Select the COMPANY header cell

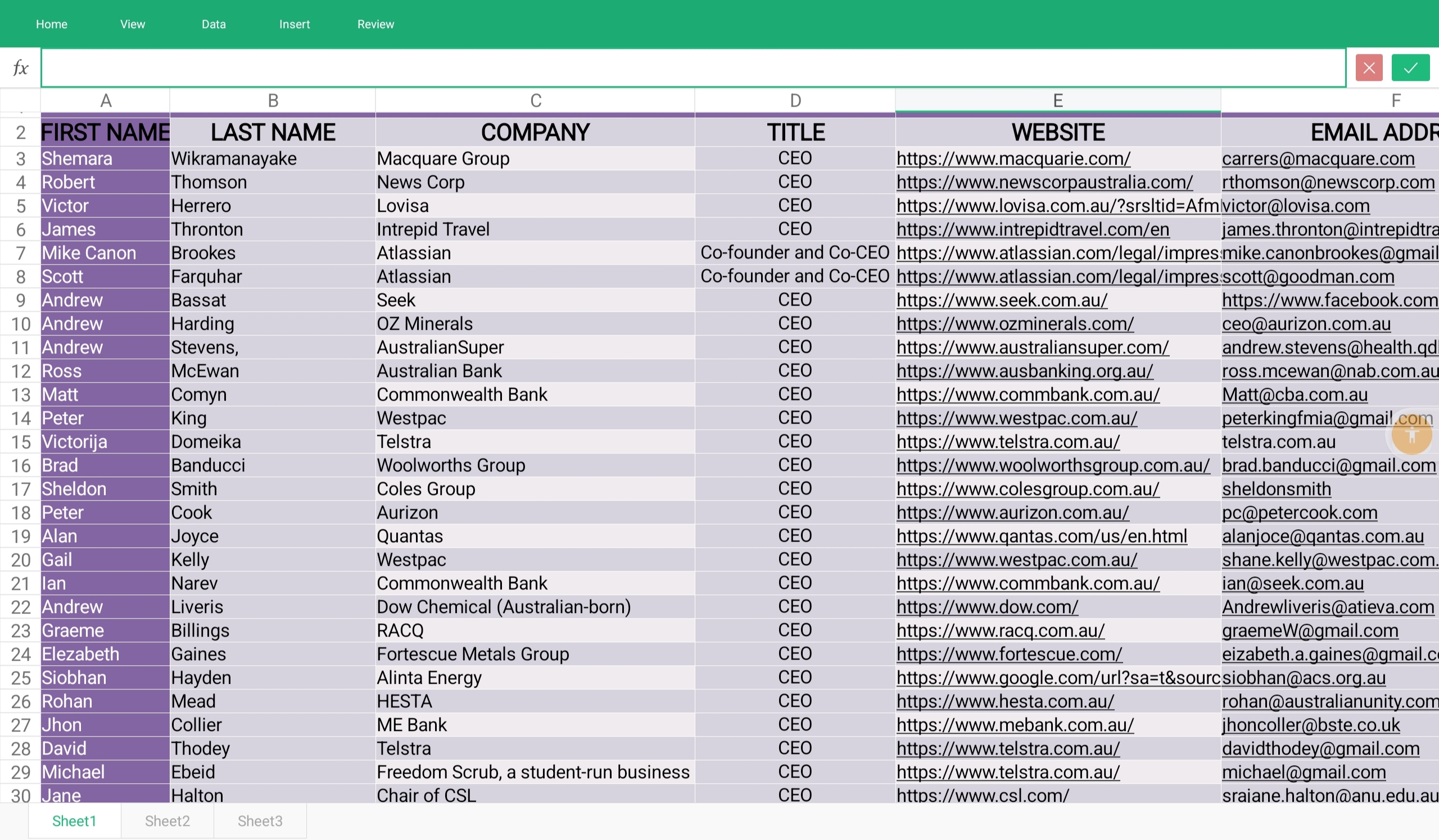pyautogui.click(x=535, y=133)
